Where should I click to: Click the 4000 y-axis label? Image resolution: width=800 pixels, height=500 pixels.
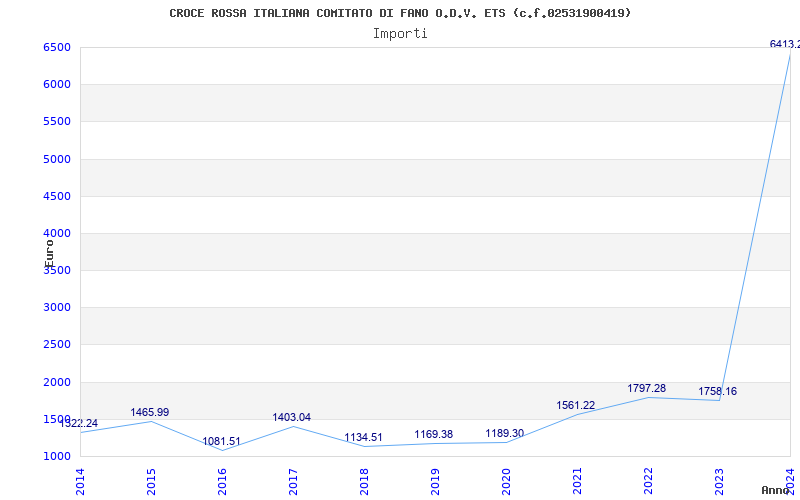(57, 234)
